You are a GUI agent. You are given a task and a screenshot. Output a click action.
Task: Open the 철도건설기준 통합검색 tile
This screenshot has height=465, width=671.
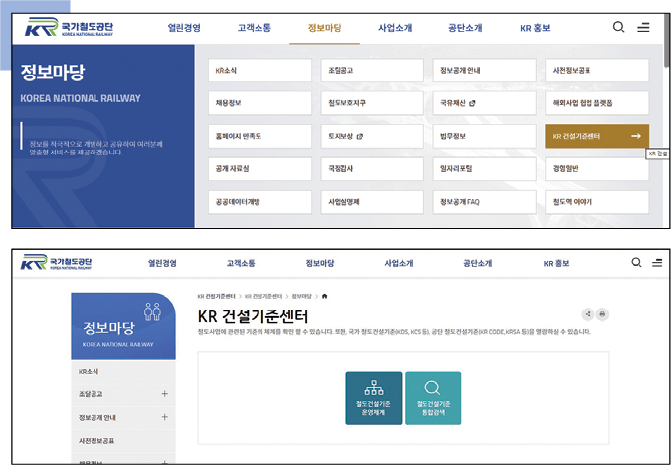click(433, 397)
